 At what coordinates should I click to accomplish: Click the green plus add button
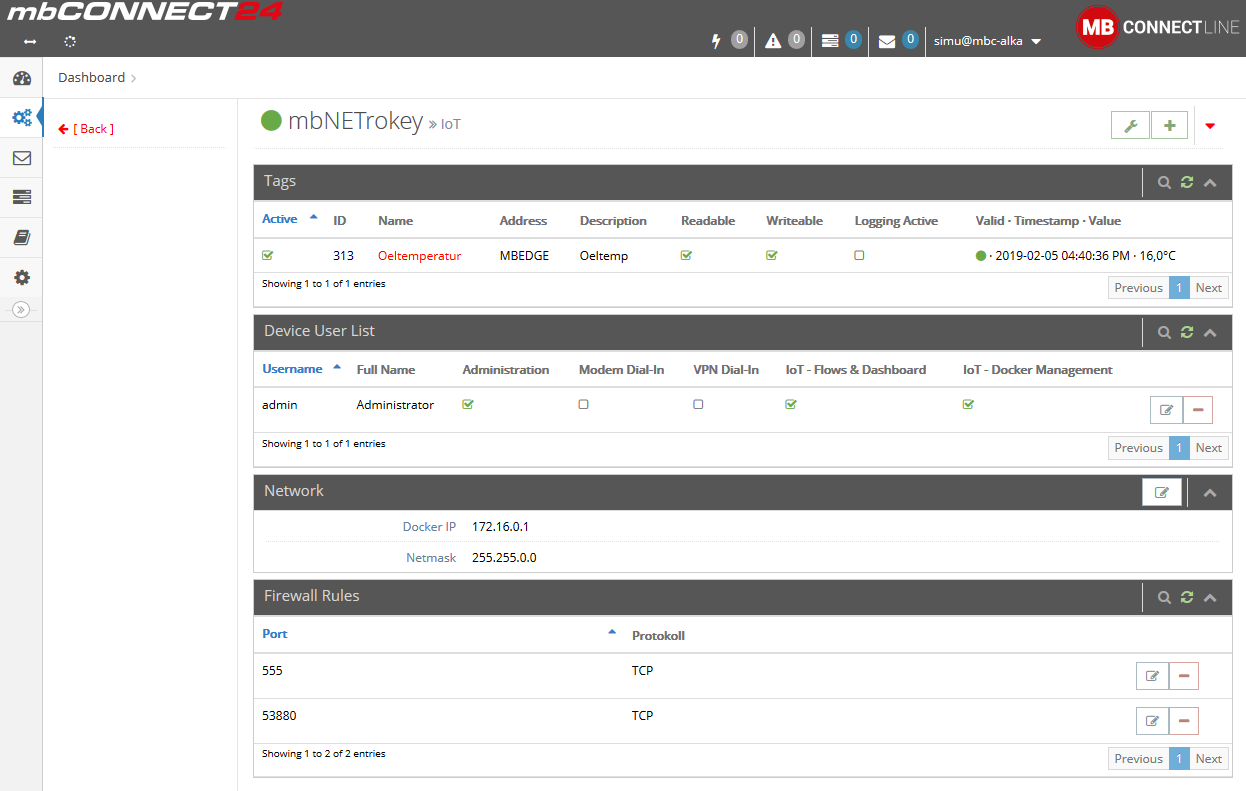(x=1169, y=126)
